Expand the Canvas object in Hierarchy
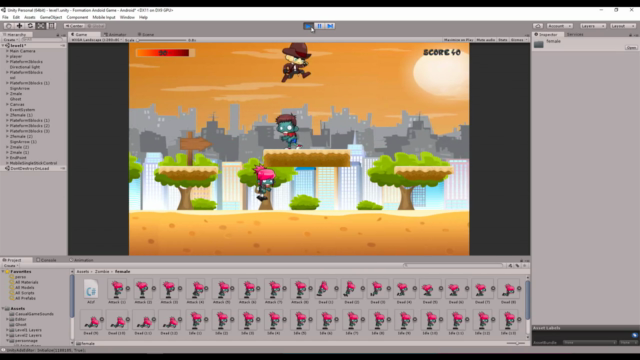The width and height of the screenshot is (640, 360). (7, 104)
